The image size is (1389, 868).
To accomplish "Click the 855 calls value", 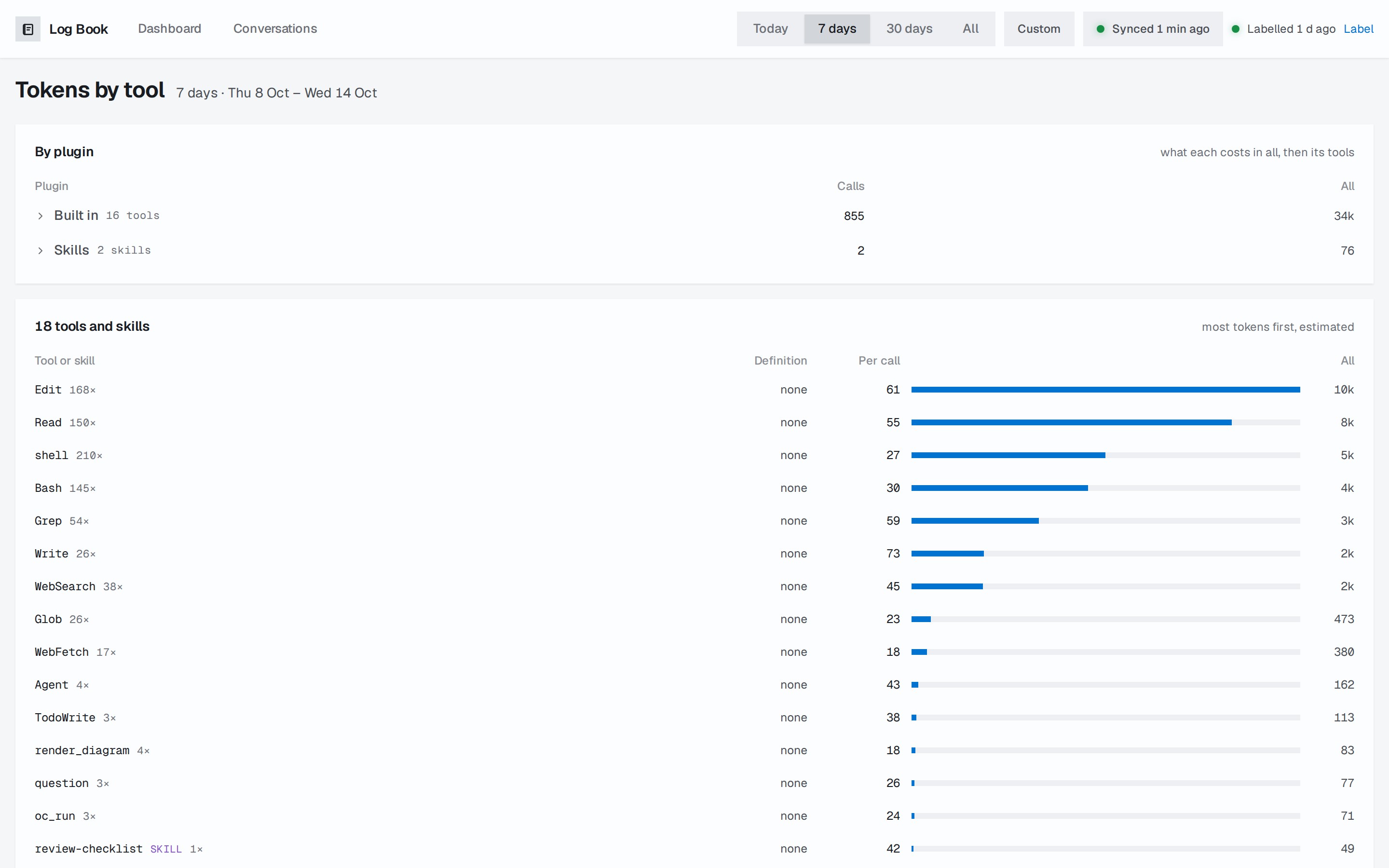I will pyautogui.click(x=854, y=216).
